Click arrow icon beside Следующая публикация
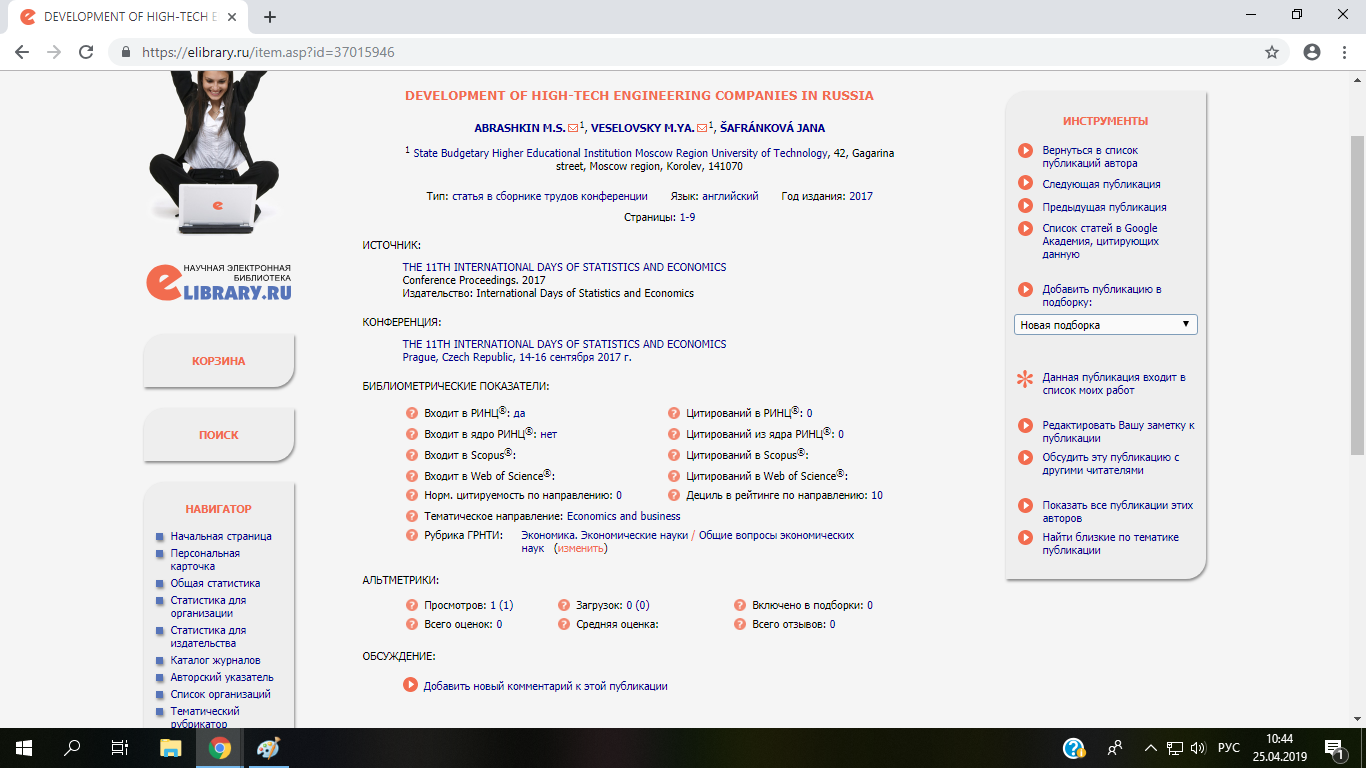Screen dimensions: 1366x768 (1025, 183)
